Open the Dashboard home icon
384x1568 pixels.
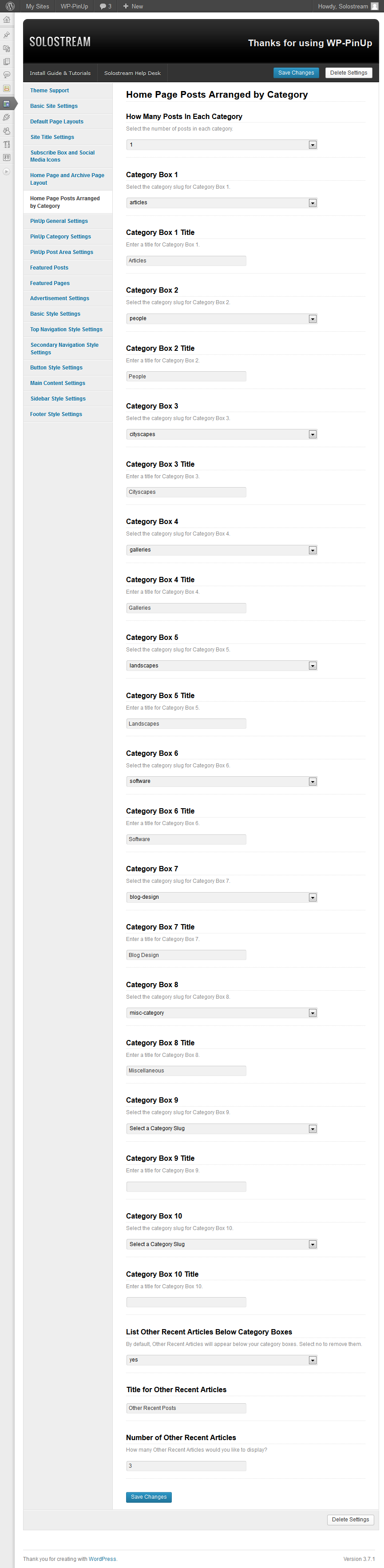(7, 20)
